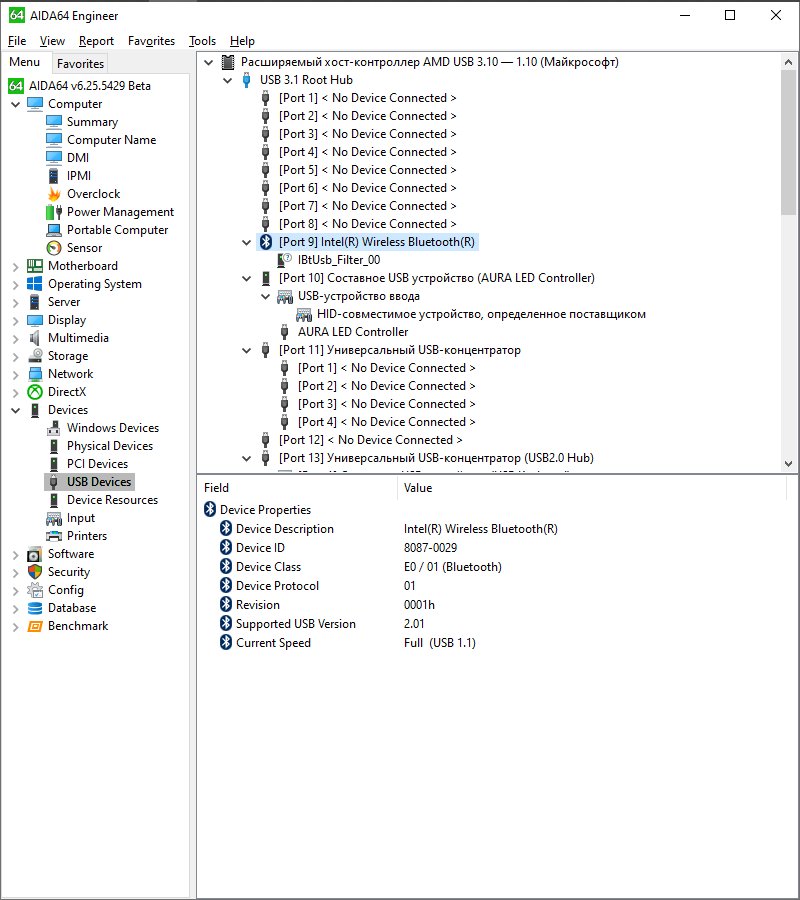The width and height of the screenshot is (800, 900).
Task: Collapse the Port 11 USB hub node
Action: 247,351
